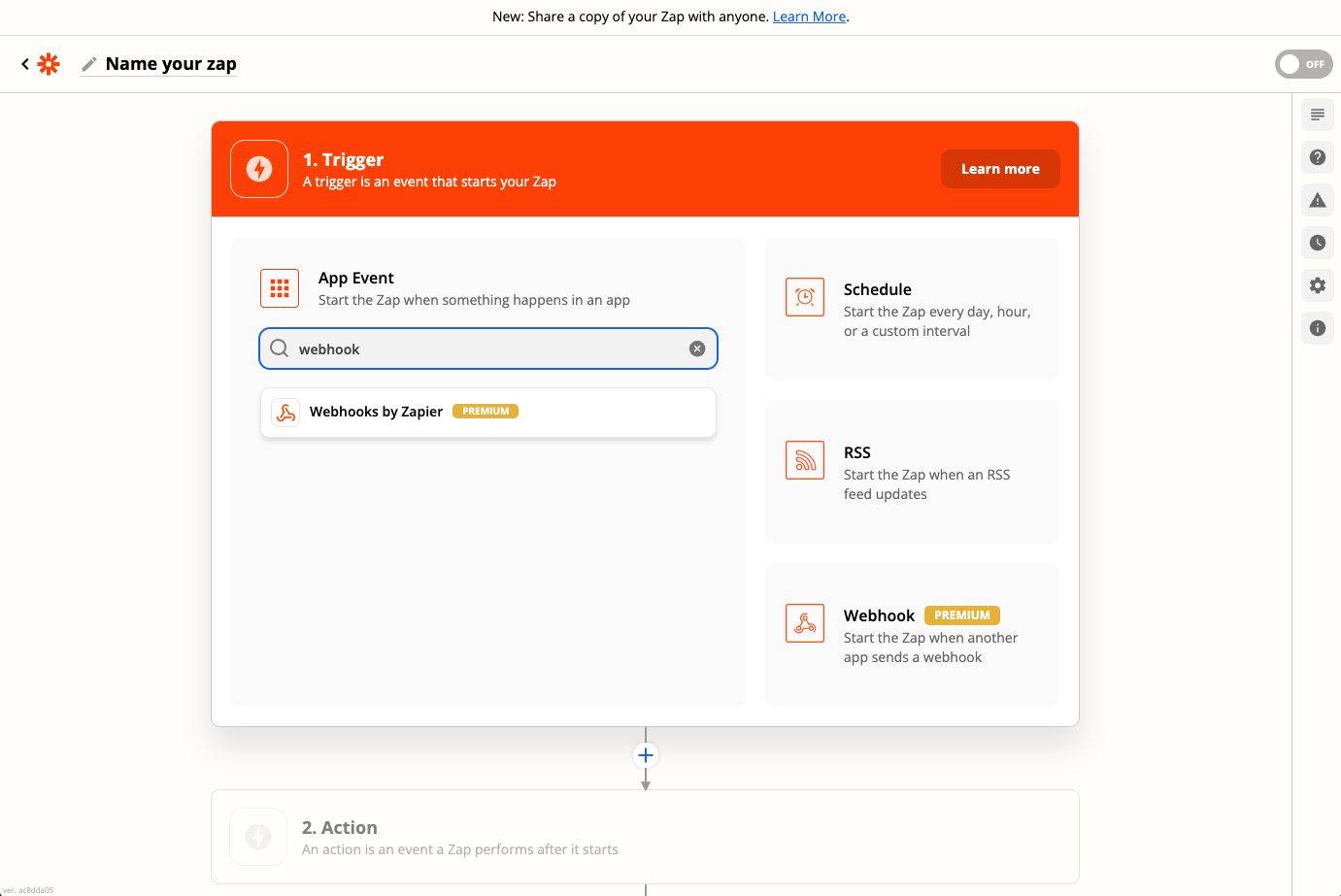Viewport: 1341px width, 896px height.
Task: Open the info circle sidebar icon
Action: pyautogui.click(x=1318, y=328)
